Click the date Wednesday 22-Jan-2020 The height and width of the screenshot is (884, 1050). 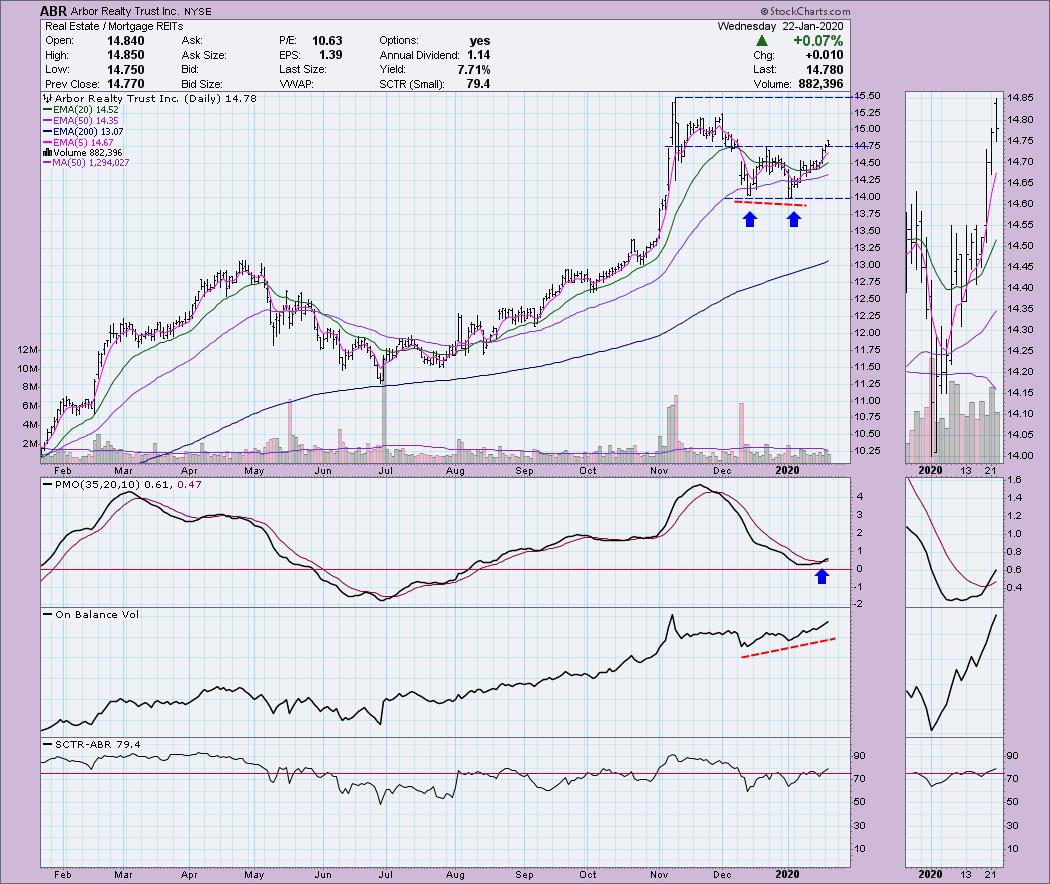pyautogui.click(x=780, y=26)
